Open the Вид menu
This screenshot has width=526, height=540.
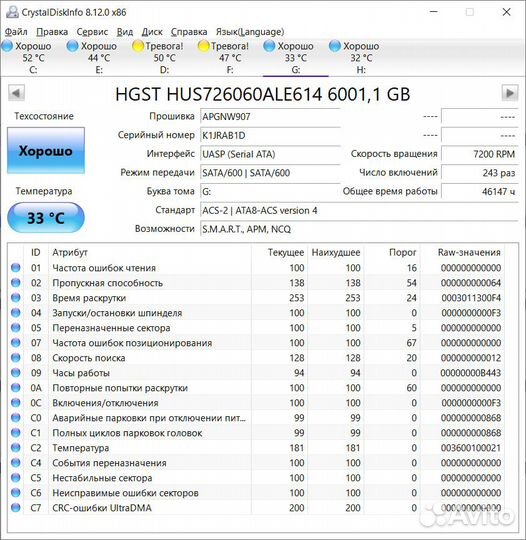point(125,32)
